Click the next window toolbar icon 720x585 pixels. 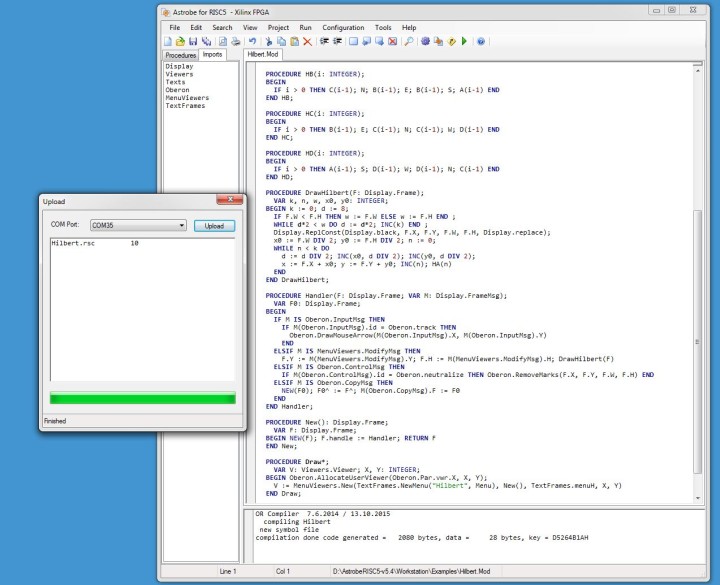tap(379, 41)
